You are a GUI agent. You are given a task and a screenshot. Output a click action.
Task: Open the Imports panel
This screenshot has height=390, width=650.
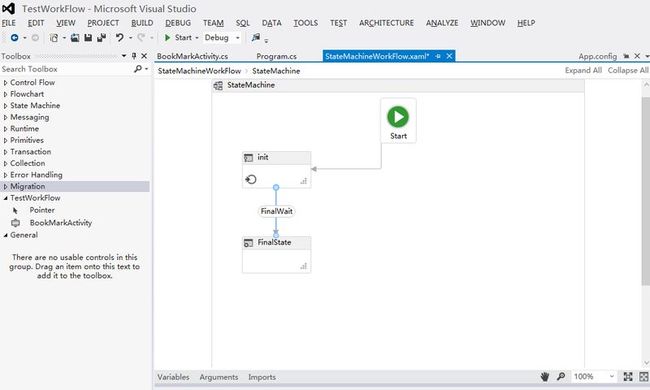tap(262, 377)
